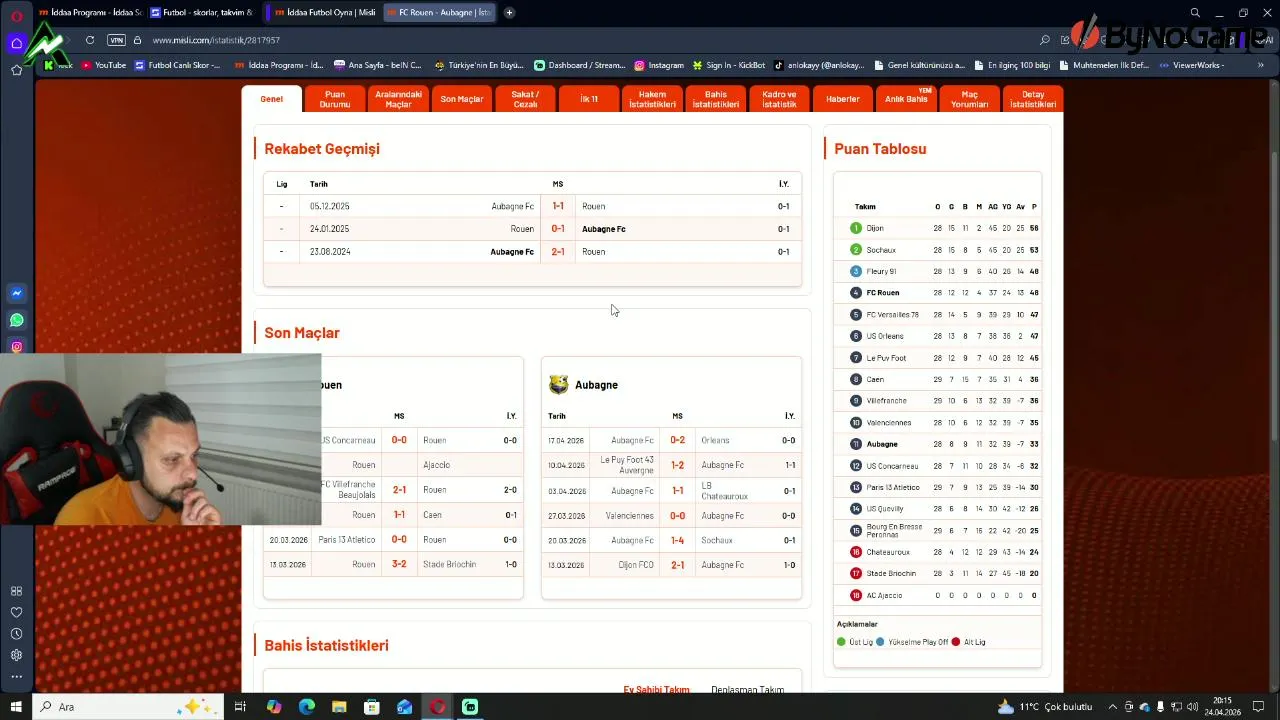Open the Aralarındaki Maçlar tab
The width and height of the screenshot is (1280, 720).
398,99
